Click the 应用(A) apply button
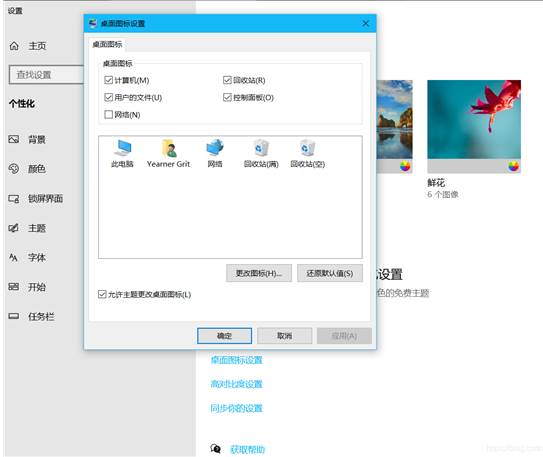Image resolution: width=543 pixels, height=457 pixels. tap(344, 336)
